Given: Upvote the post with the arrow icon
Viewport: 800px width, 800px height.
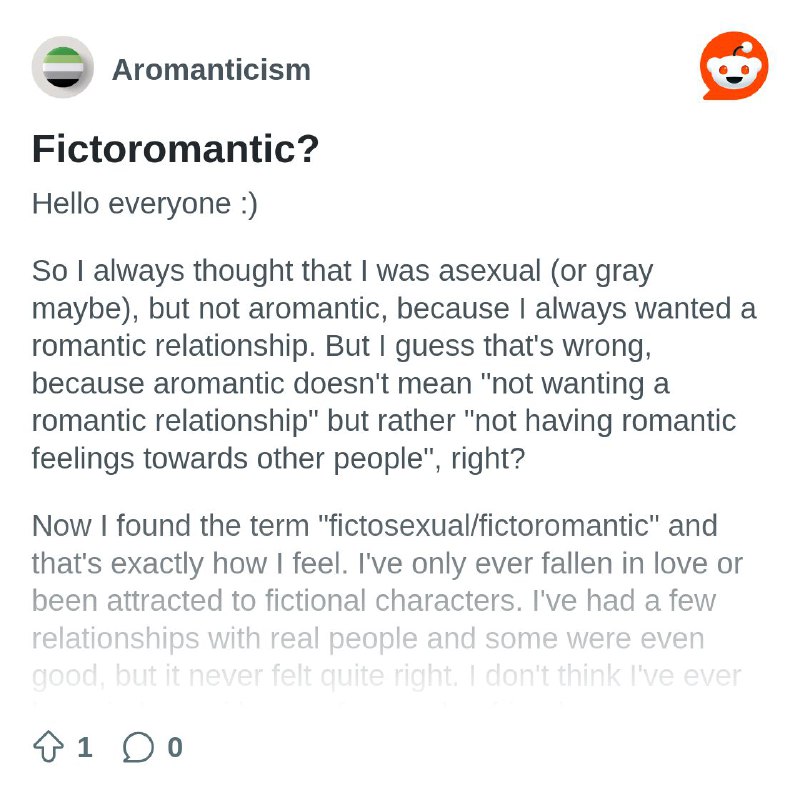Looking at the screenshot, I should pos(48,746).
